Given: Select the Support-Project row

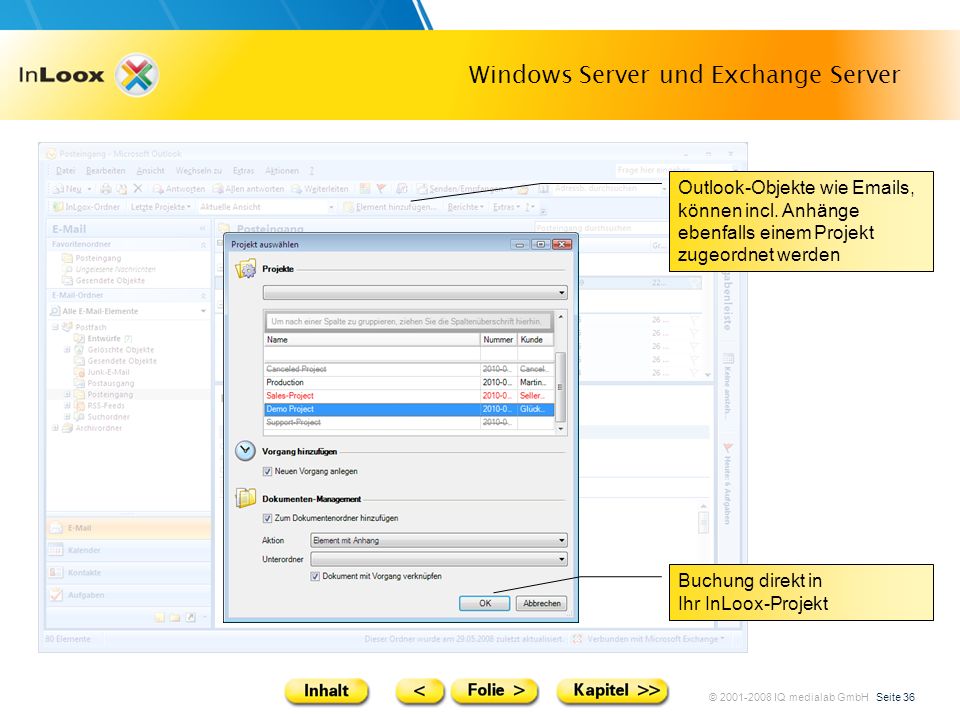Looking at the screenshot, I should 409,422.
